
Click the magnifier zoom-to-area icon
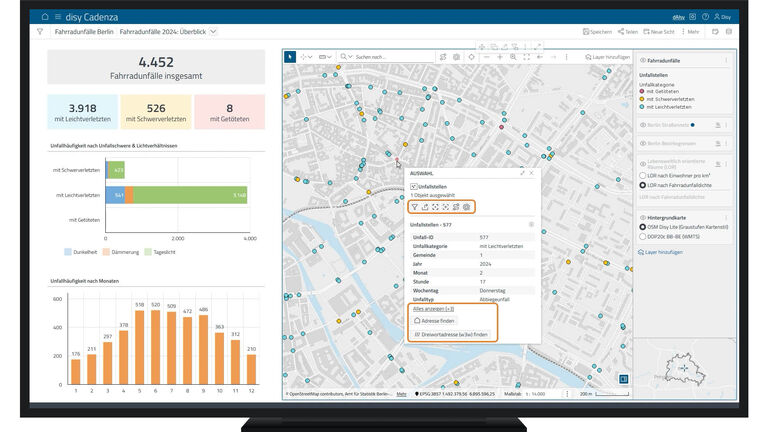tap(513, 57)
